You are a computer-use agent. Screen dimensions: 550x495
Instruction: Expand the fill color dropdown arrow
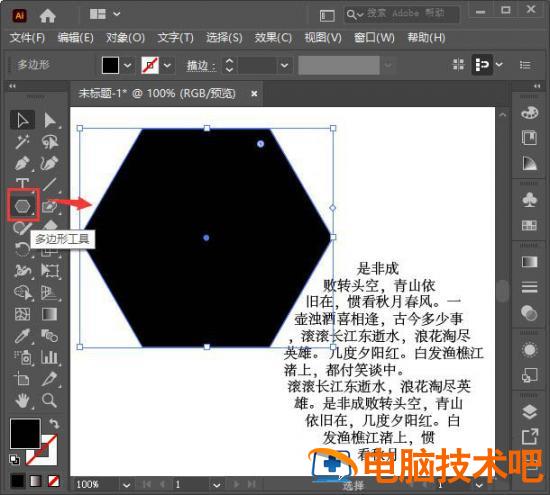pyautogui.click(x=127, y=65)
